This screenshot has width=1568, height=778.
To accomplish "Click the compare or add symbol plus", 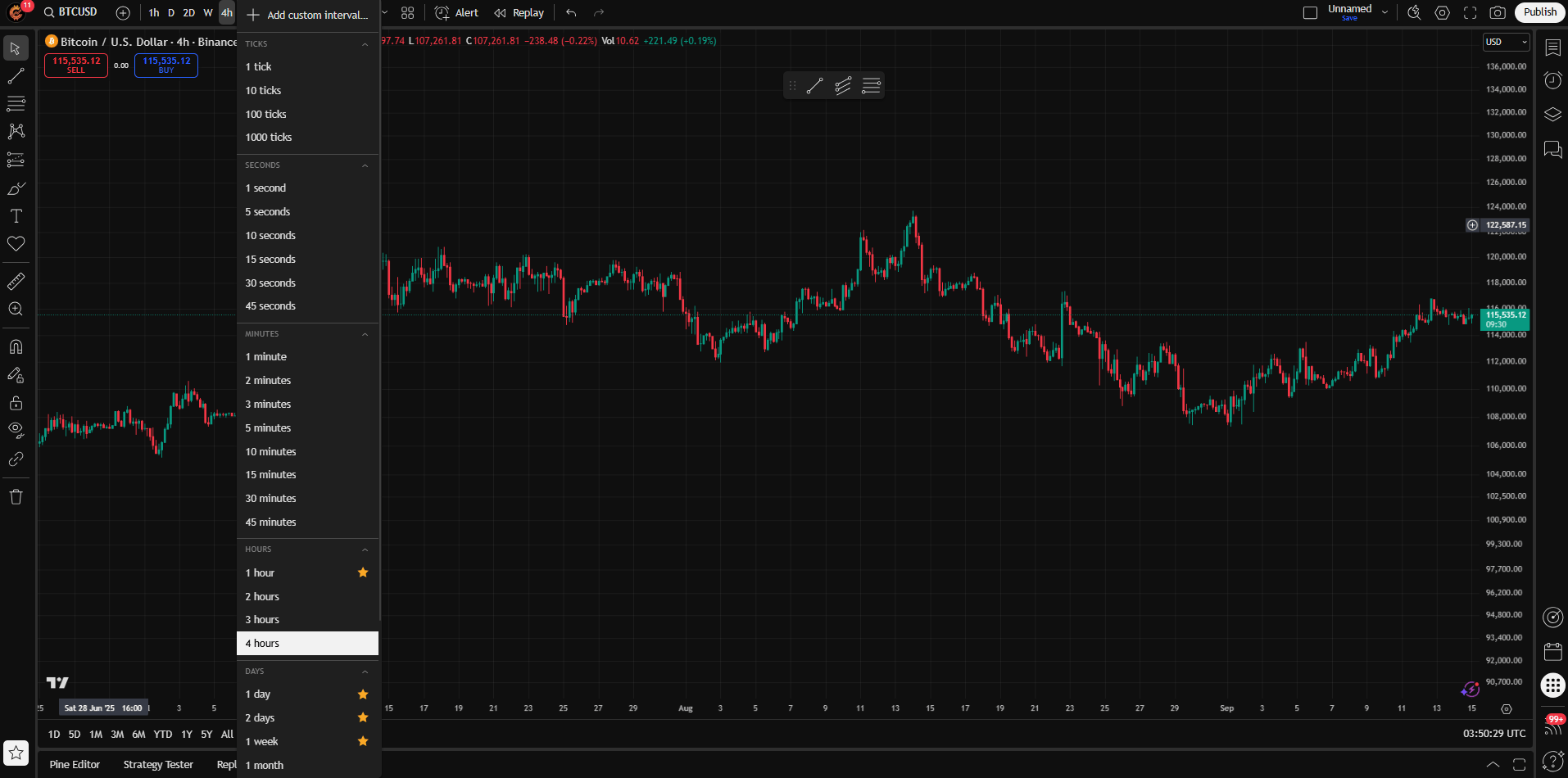I will (123, 13).
